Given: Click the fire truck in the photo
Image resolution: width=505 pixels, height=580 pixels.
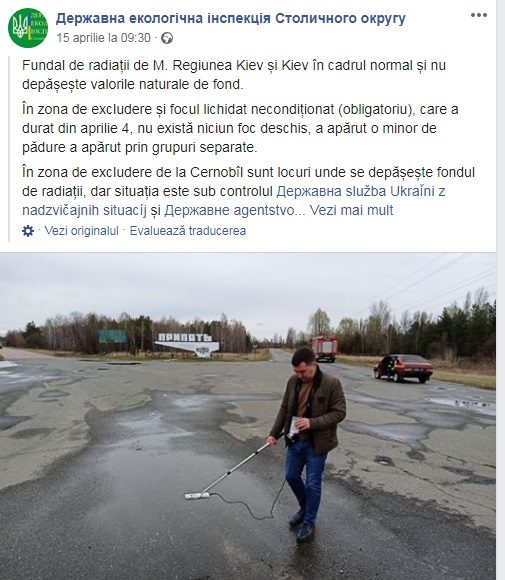Looking at the screenshot, I should (325, 348).
